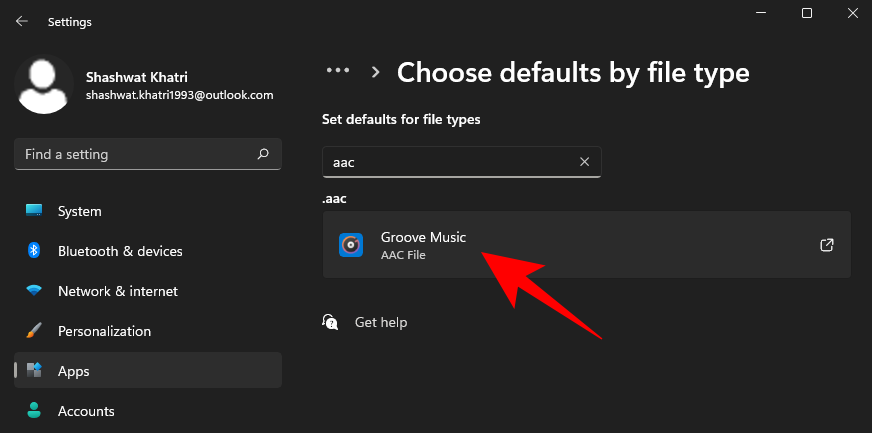872x433 pixels.
Task: Click the Apps icon in the sidebar
Action: coord(34,371)
